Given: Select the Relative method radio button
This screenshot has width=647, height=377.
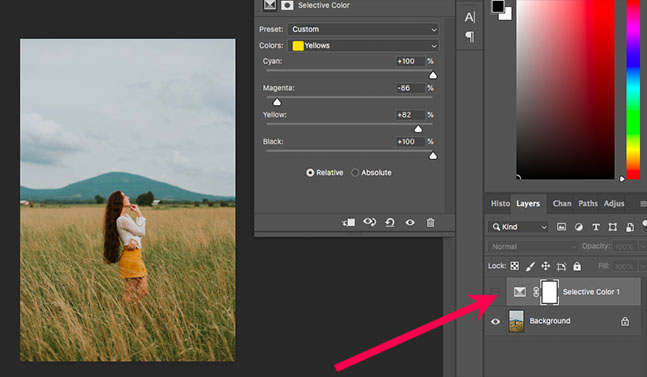Looking at the screenshot, I should [310, 173].
